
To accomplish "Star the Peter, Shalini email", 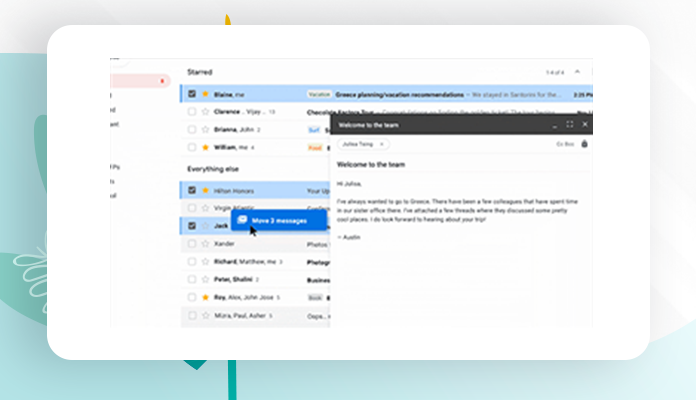I will pyautogui.click(x=205, y=279).
